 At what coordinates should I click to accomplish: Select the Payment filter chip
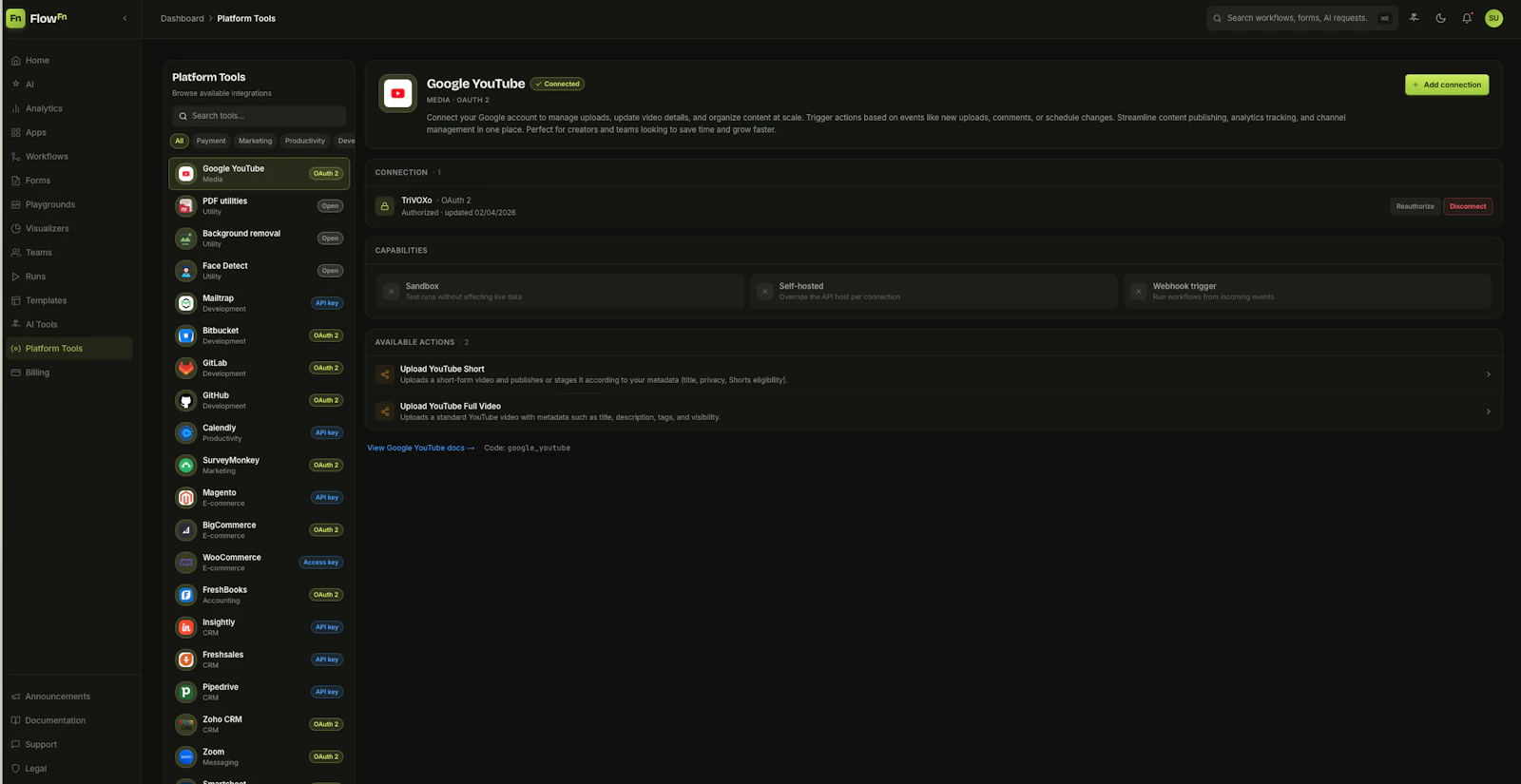click(x=211, y=141)
